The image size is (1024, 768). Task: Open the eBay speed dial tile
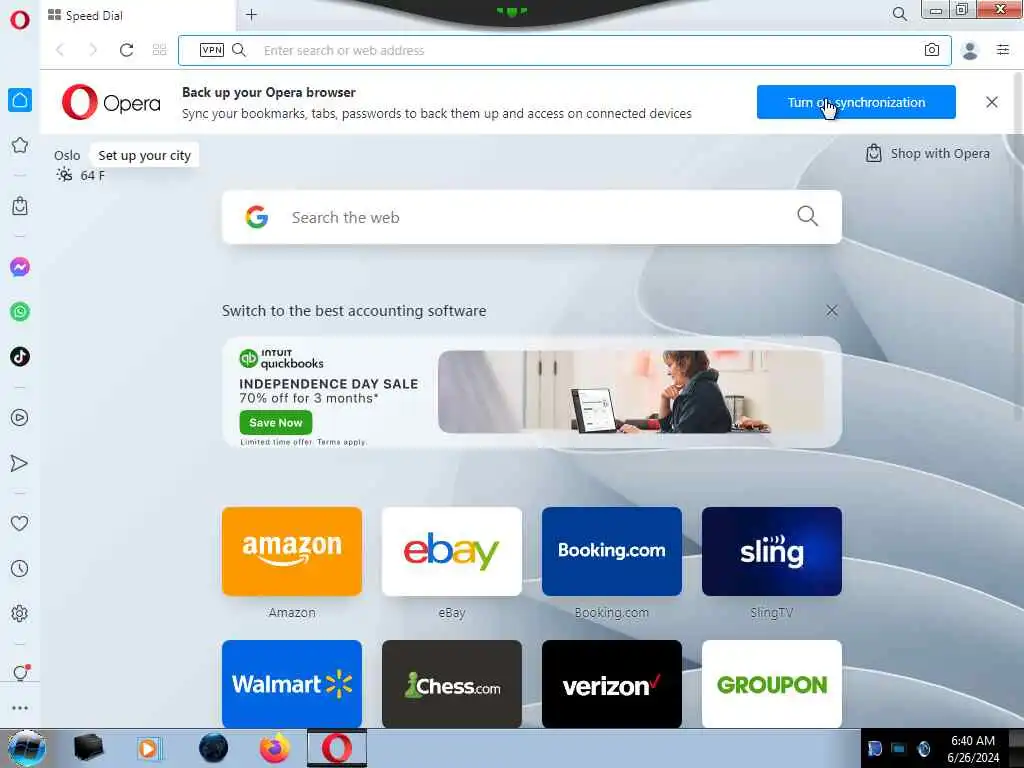(x=452, y=551)
